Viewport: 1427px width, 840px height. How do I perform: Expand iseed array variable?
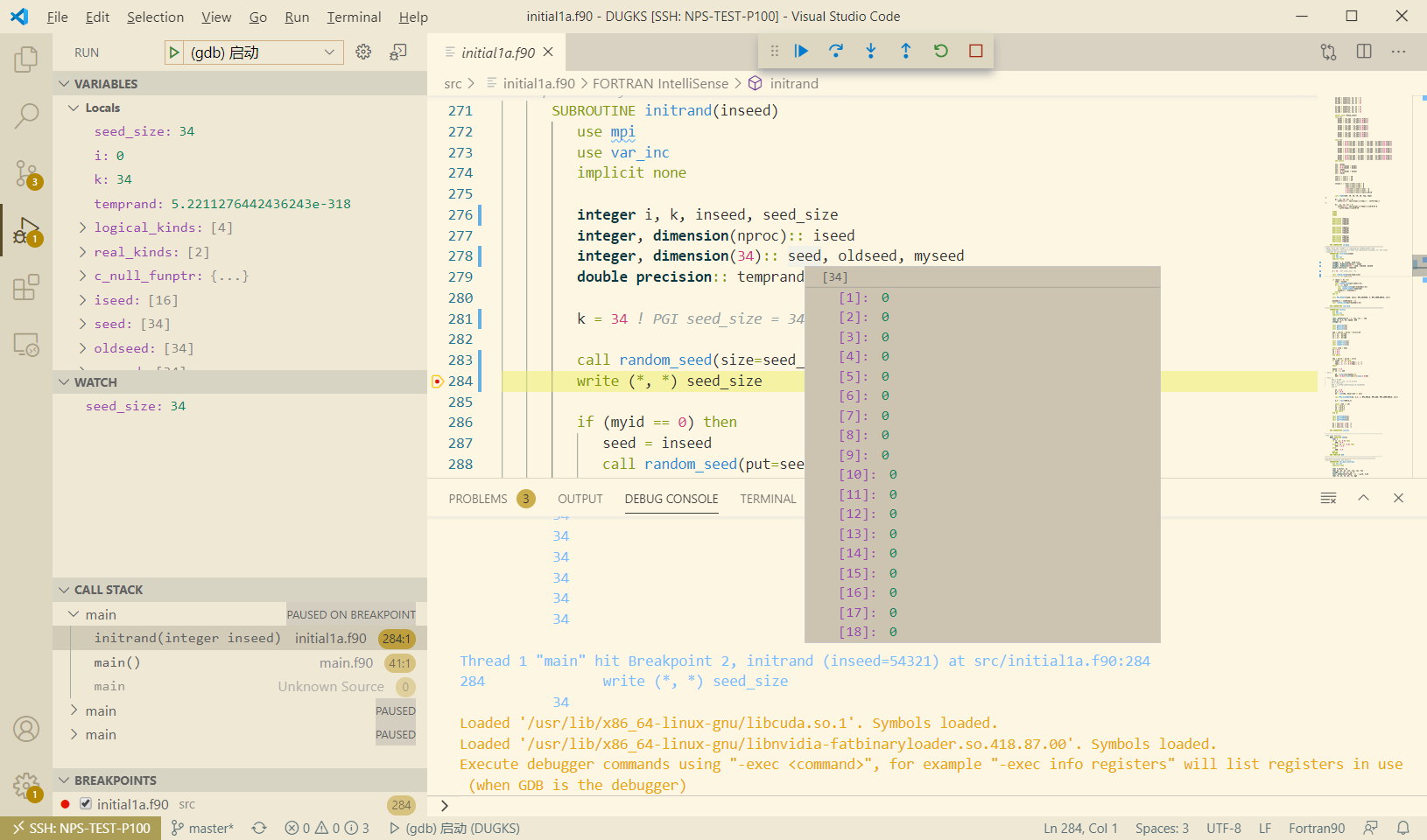pyautogui.click(x=82, y=300)
